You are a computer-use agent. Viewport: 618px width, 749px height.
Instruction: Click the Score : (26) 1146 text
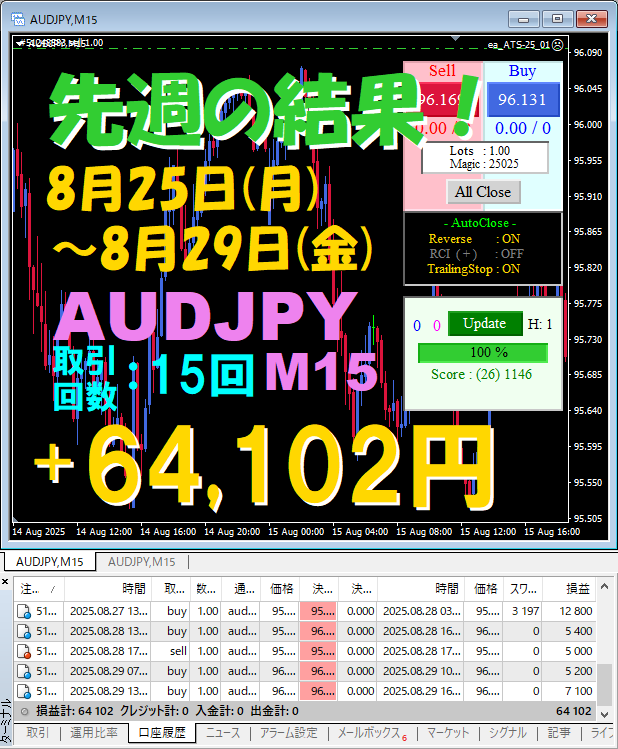click(481, 374)
